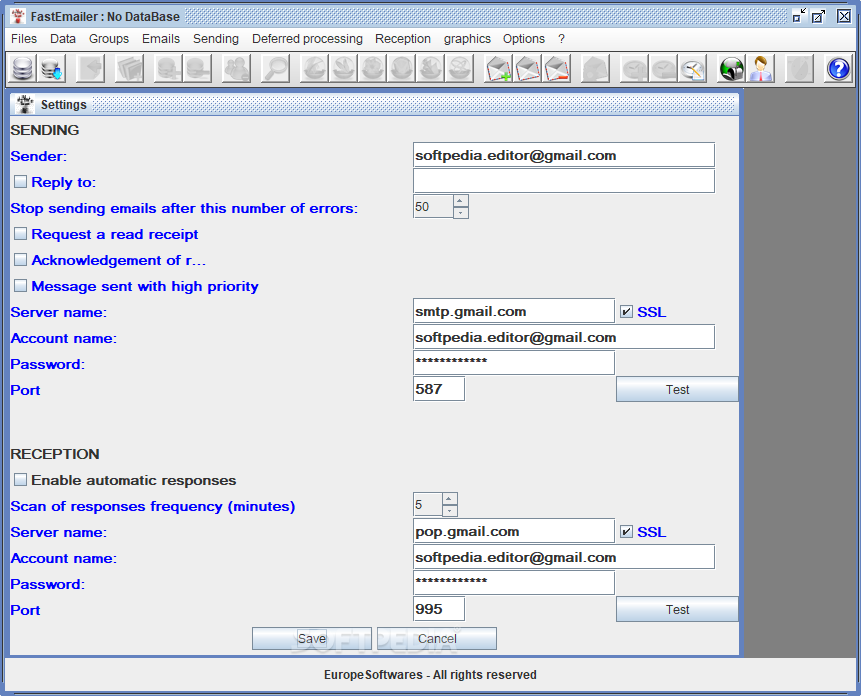Click the smtp.gmail.com server name field
This screenshot has height=696, width=861.
[513, 311]
